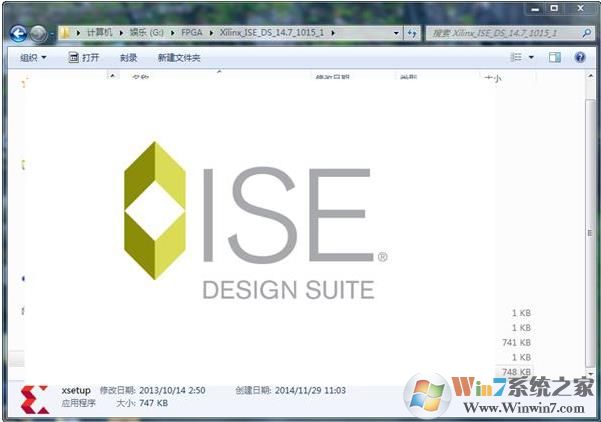This screenshot has height=422, width=601.
Task: Open the 组织 dropdown menu
Action: click(x=33, y=58)
